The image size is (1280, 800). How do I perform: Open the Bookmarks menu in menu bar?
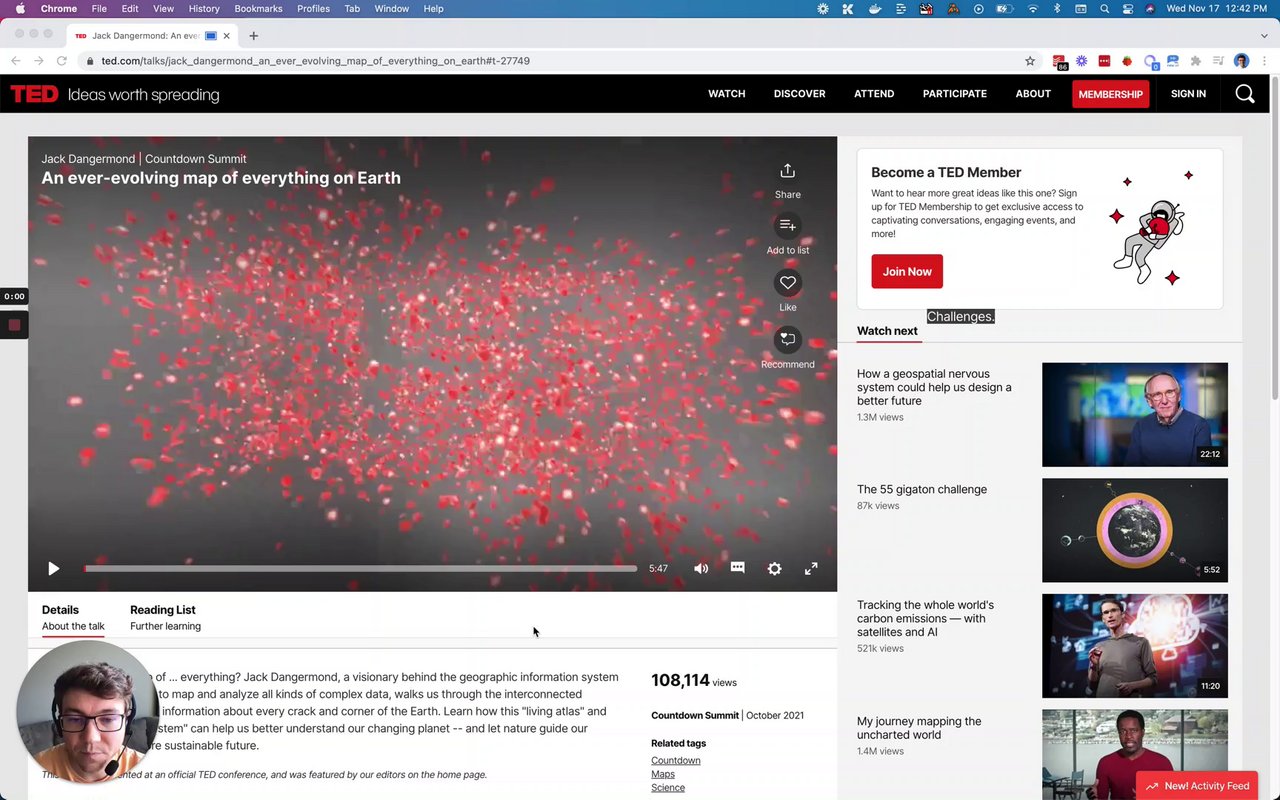[258, 8]
